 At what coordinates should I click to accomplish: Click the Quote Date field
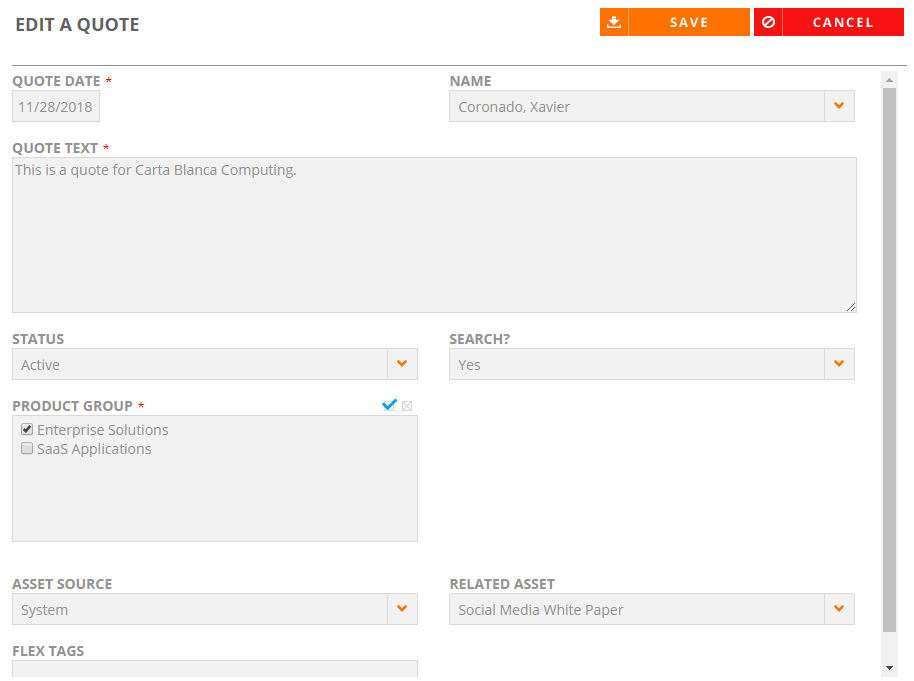56,106
